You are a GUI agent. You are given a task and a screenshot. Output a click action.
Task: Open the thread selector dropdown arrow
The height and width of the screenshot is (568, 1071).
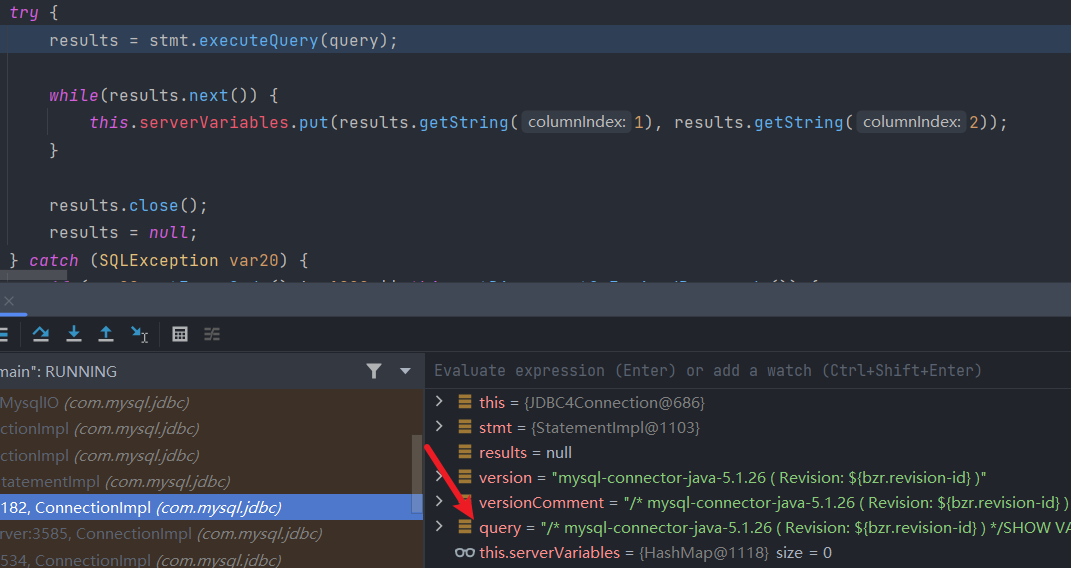[x=405, y=371]
